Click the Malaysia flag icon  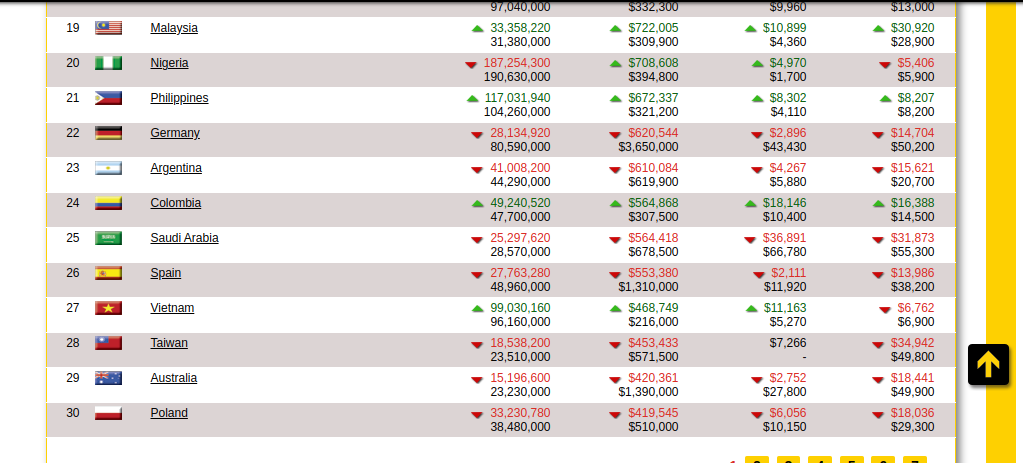pyautogui.click(x=108, y=28)
